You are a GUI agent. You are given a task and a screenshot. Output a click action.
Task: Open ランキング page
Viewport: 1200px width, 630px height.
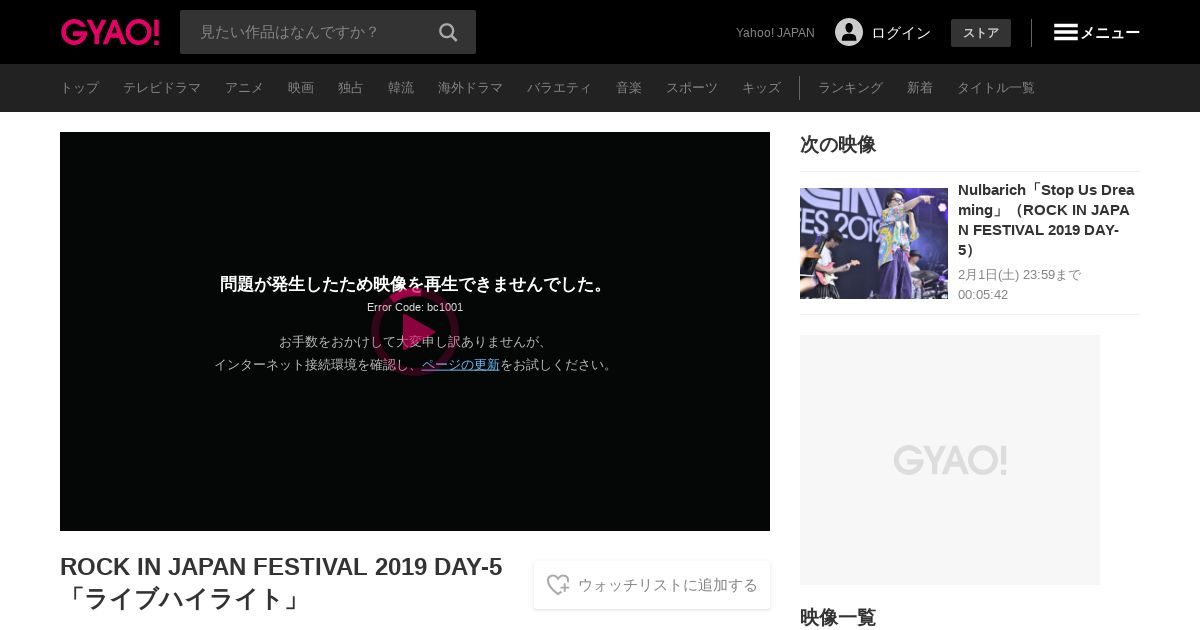[x=850, y=88]
